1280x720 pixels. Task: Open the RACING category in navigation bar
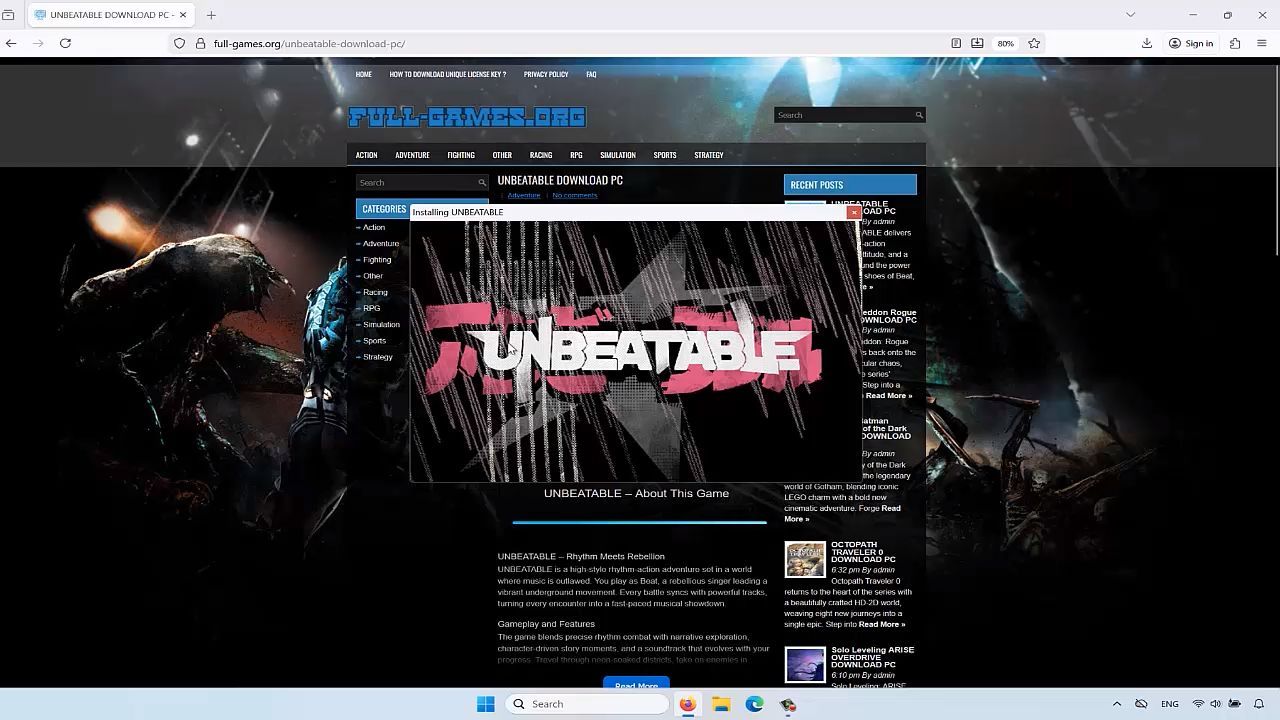[x=541, y=155]
